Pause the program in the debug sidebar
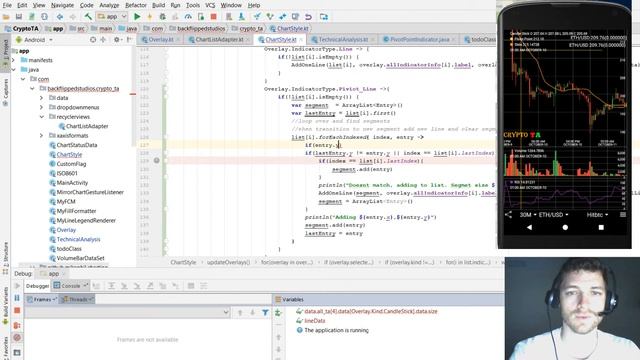 point(17,298)
